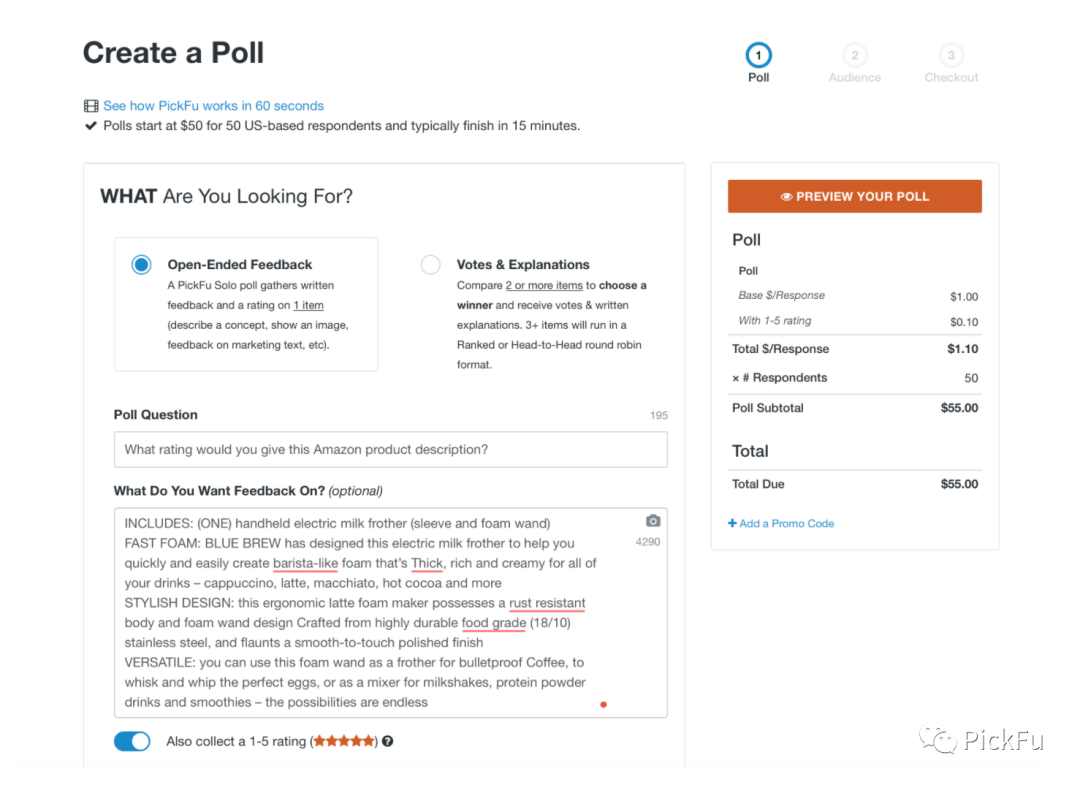
Task: Toggle the collect 1-5 rating switch
Action: 132,741
